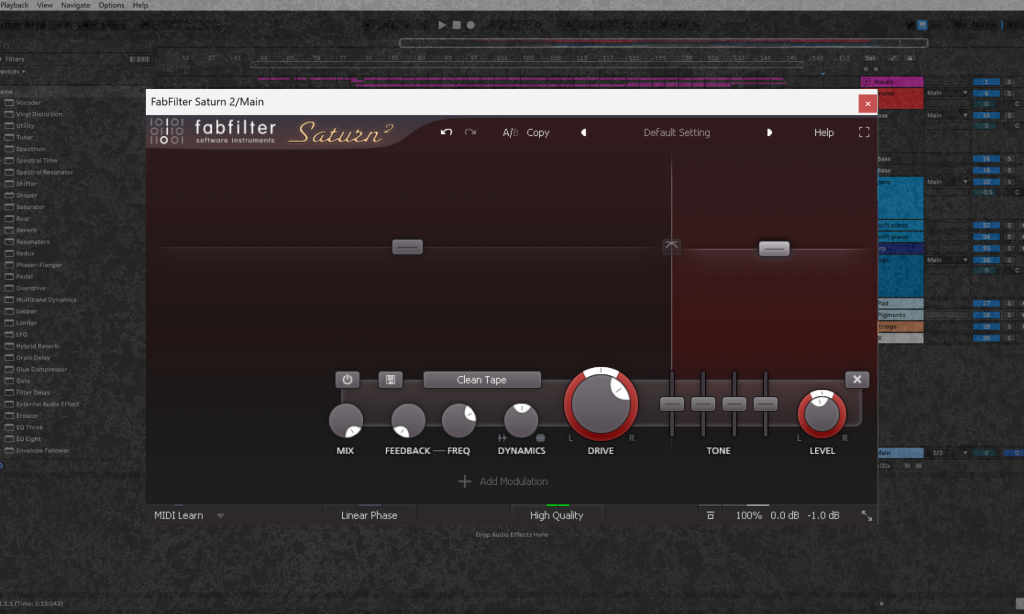Enable or disable High Quality mode
This screenshot has width=1024, height=614.
556,515
